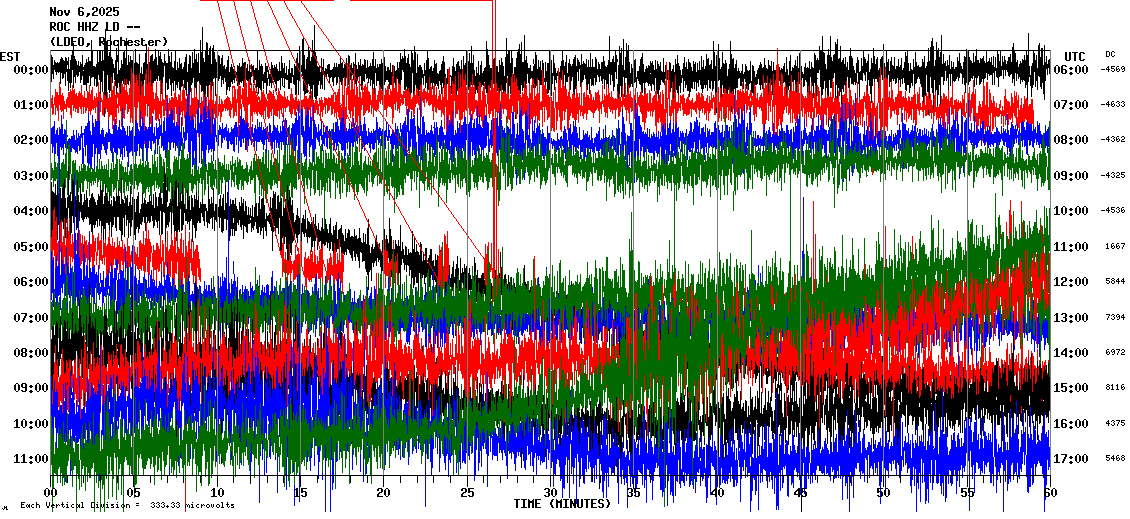The height and width of the screenshot is (519, 1130).
Task: Click the 45 minute mark on time axis
Action: [x=800, y=493]
